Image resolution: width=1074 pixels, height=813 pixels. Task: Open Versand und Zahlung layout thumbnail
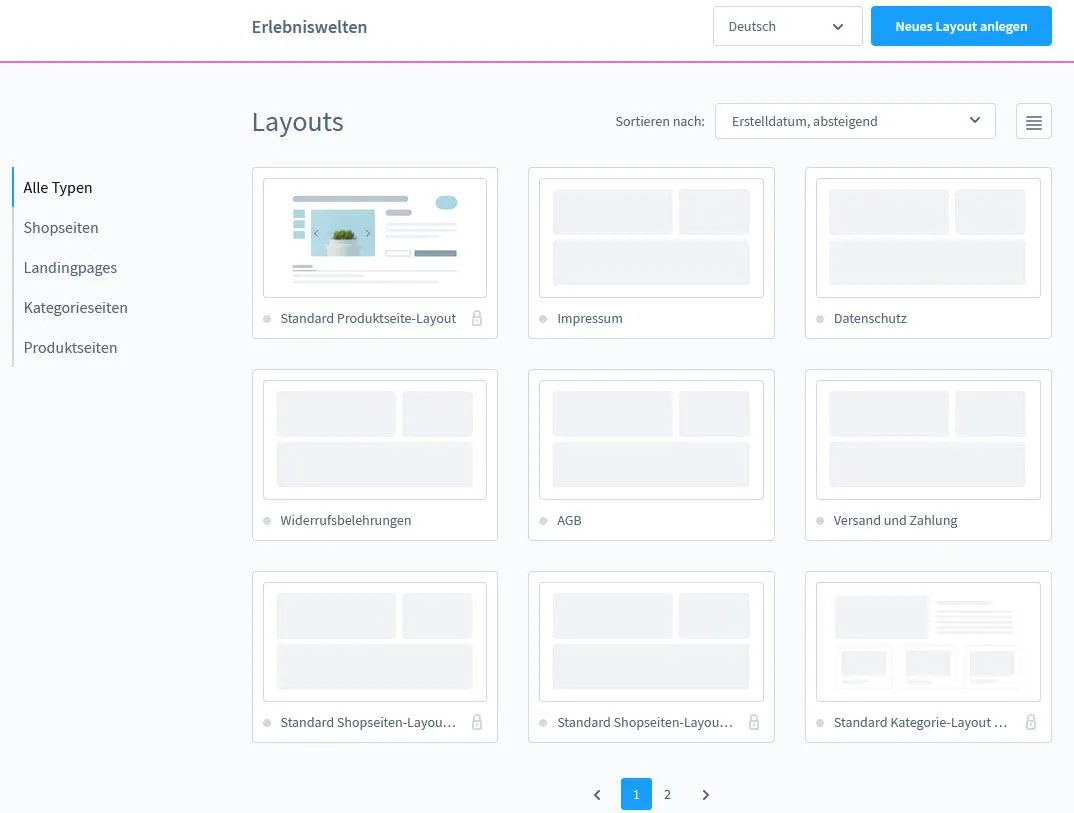[928, 440]
